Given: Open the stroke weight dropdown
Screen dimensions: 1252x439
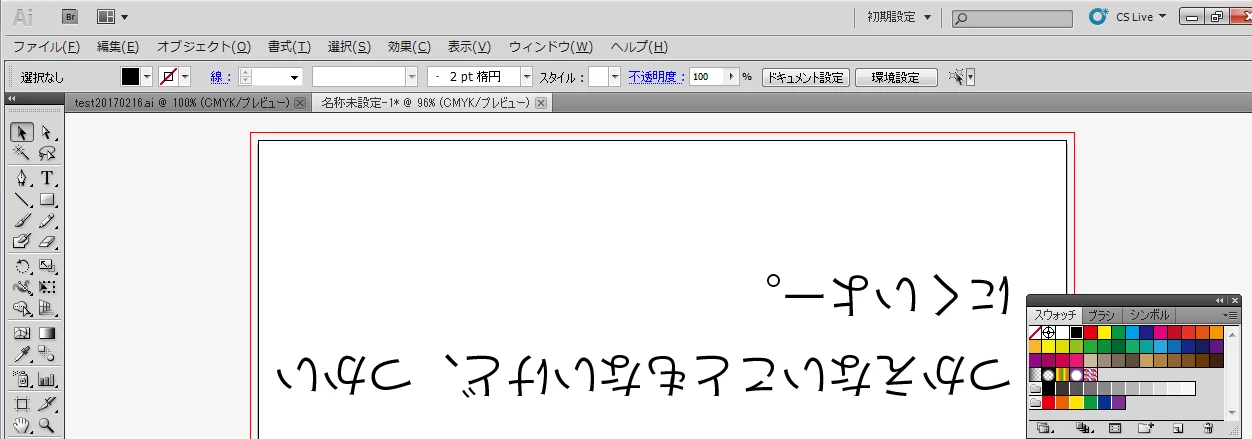Looking at the screenshot, I should [295, 77].
